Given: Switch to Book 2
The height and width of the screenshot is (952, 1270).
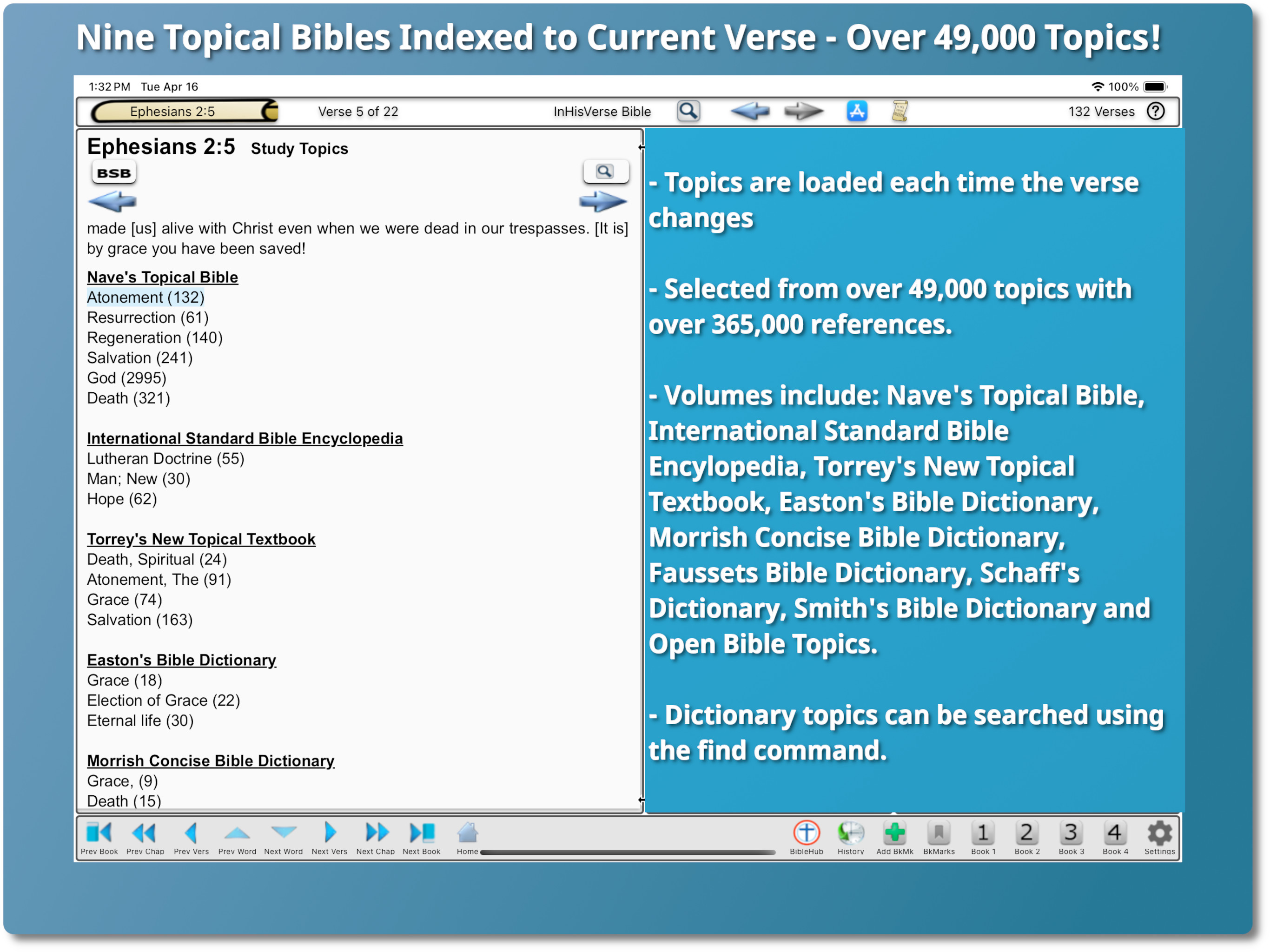Looking at the screenshot, I should 1027,838.
